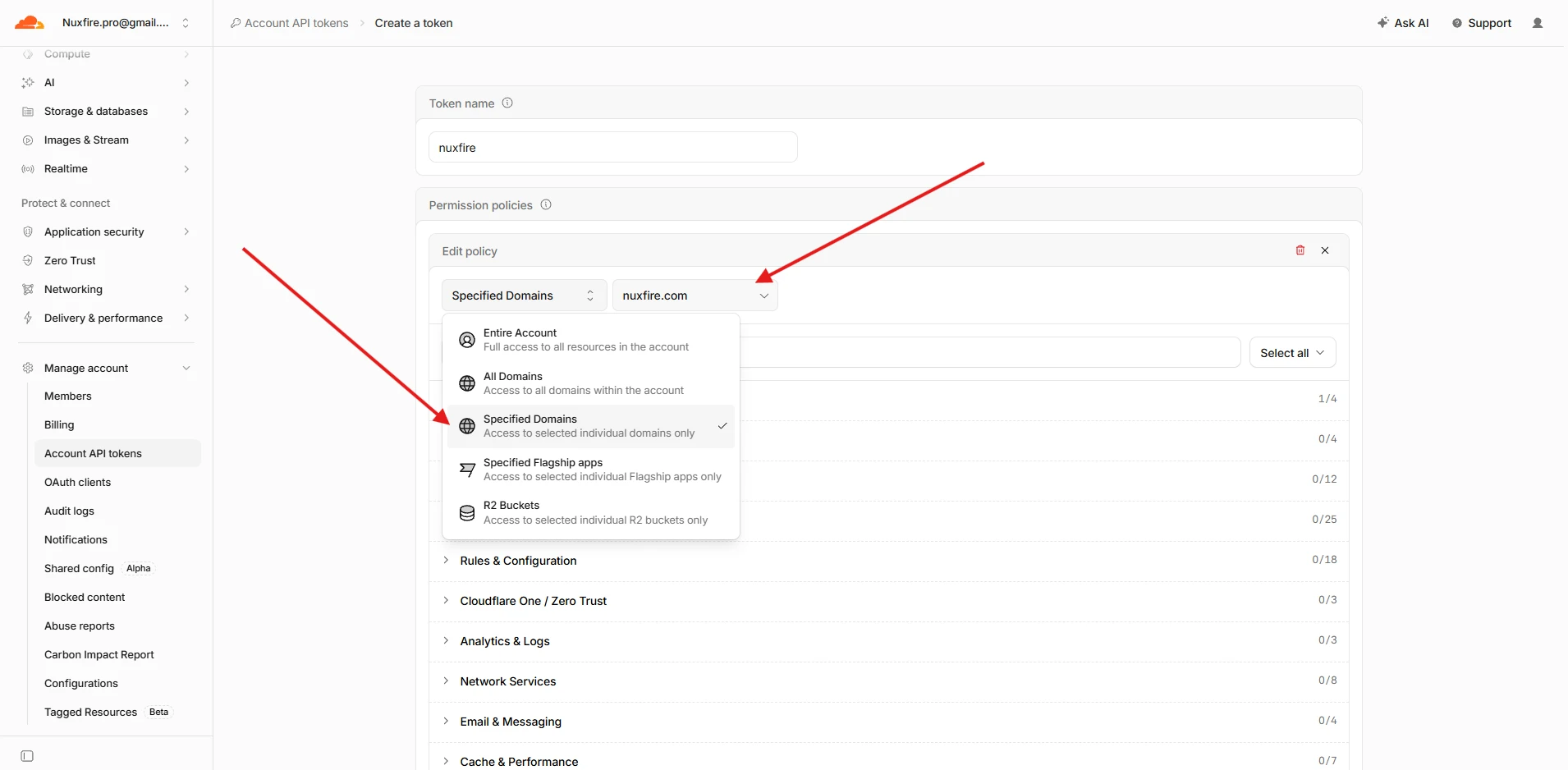
Task: Click the All Domains globe icon
Action: [467, 383]
